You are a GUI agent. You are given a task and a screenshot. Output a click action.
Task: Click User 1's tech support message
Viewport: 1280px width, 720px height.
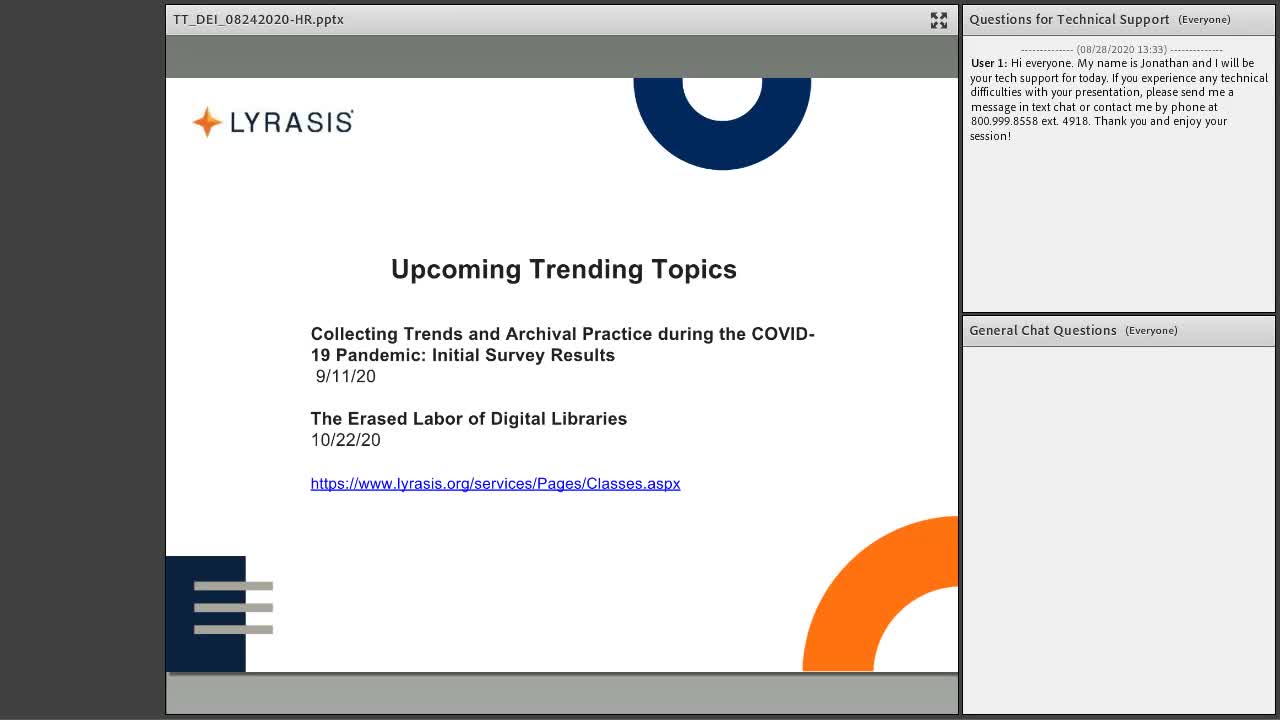(x=1119, y=99)
